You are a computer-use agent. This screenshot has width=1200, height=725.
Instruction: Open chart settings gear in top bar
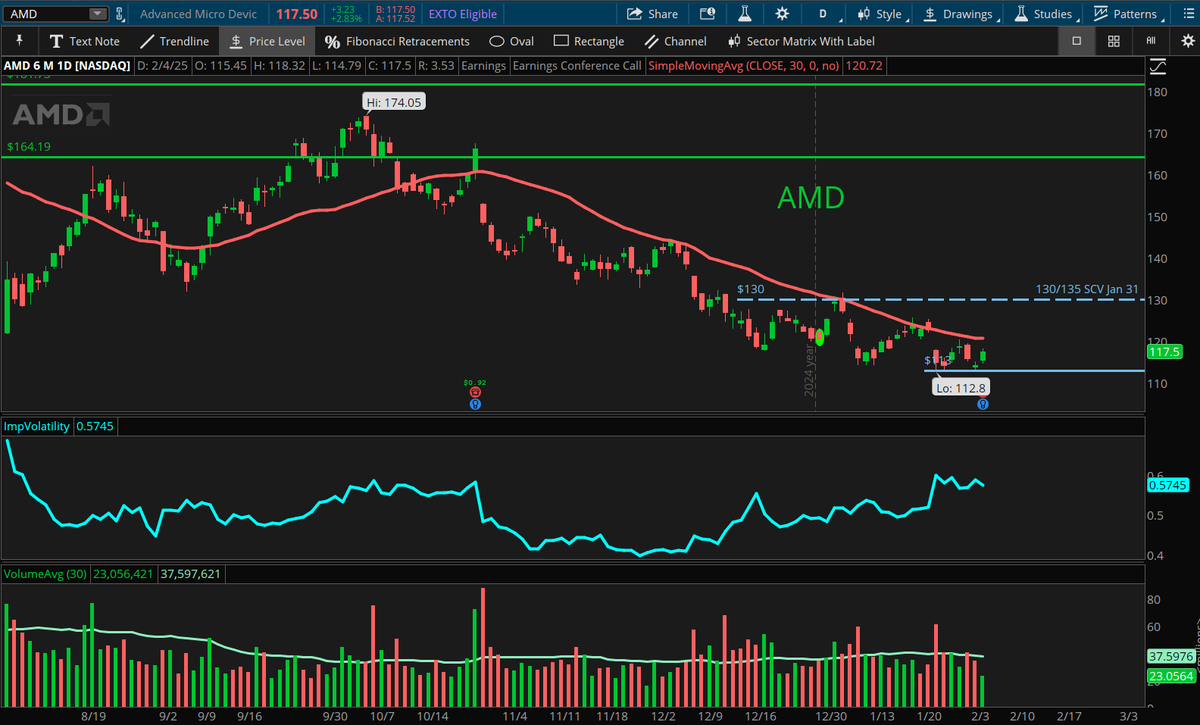(x=781, y=14)
